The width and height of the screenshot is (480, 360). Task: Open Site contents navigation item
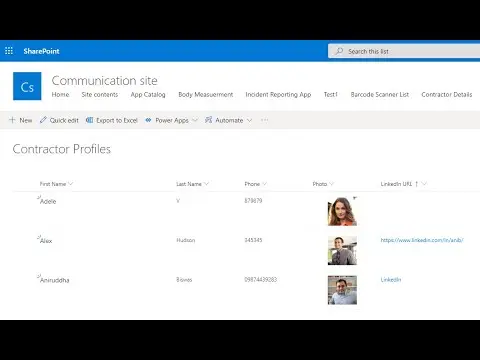tap(100, 94)
